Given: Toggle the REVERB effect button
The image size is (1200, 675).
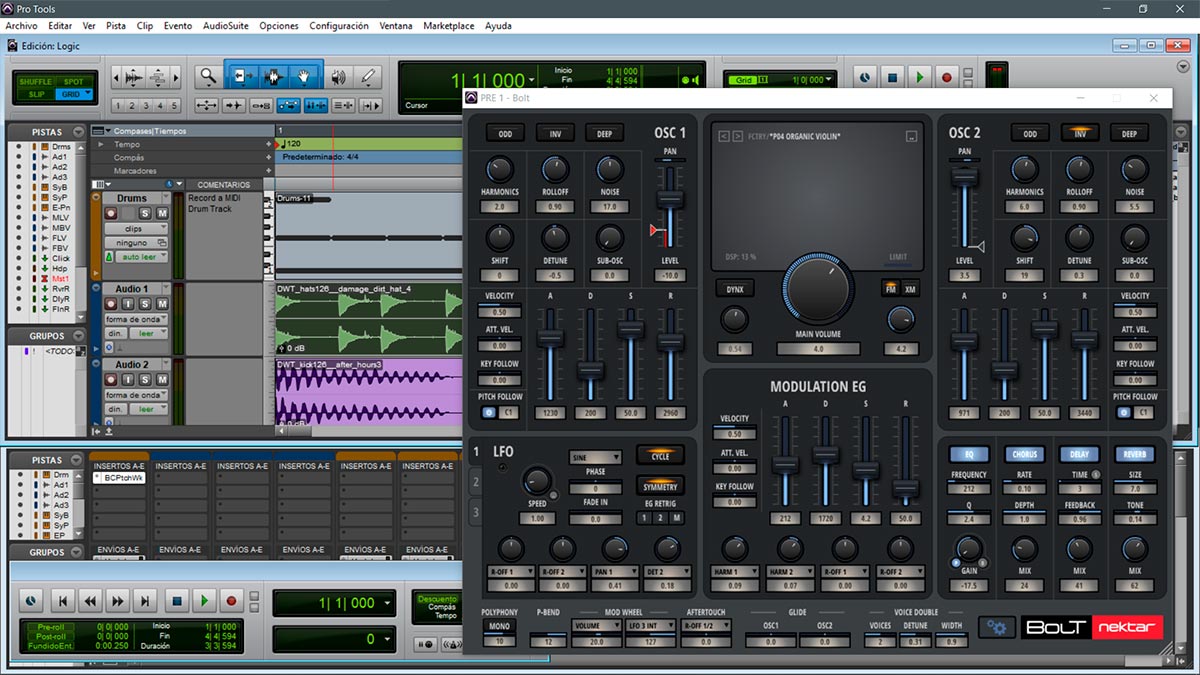Looking at the screenshot, I should pyautogui.click(x=1135, y=455).
